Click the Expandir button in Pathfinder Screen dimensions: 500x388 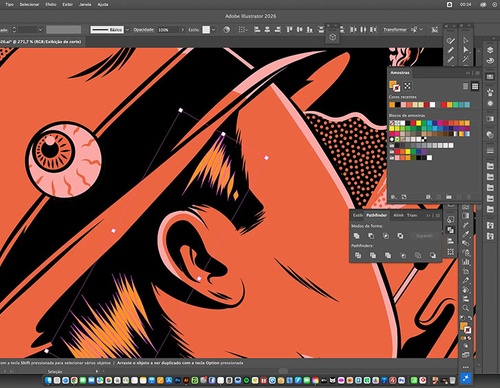(x=425, y=236)
